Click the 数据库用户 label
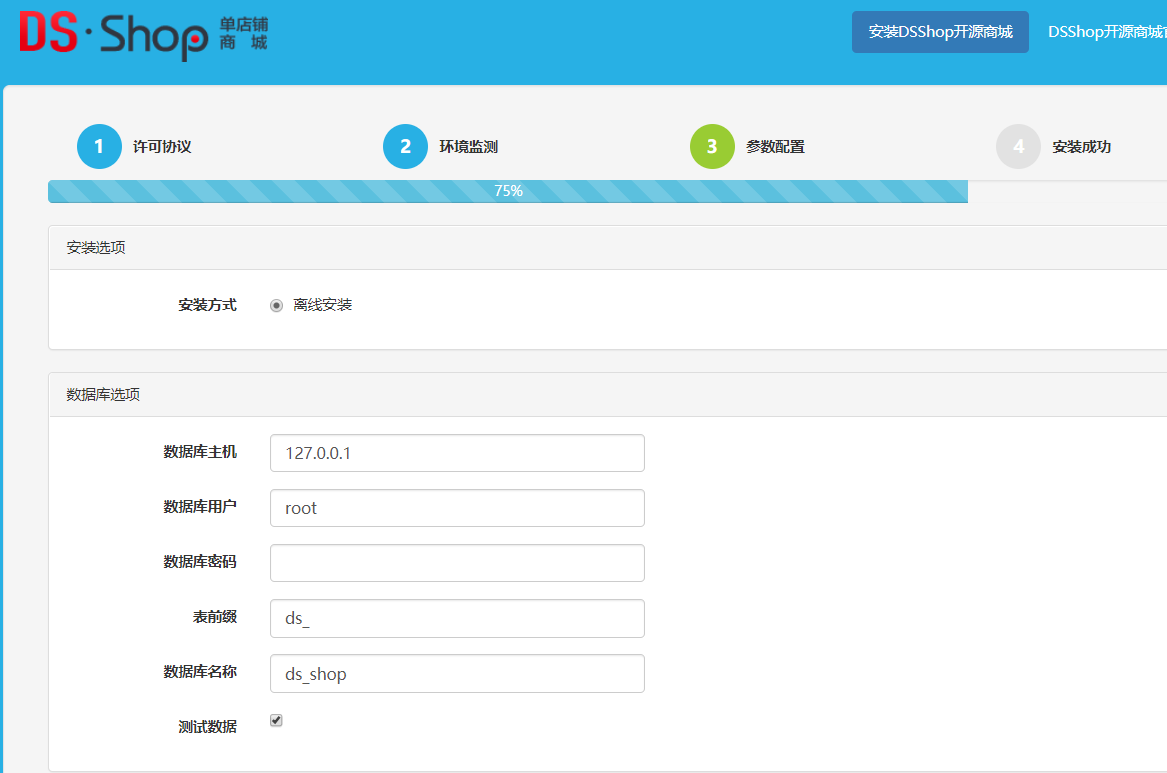Viewport: 1167px width, 773px height. coord(200,507)
